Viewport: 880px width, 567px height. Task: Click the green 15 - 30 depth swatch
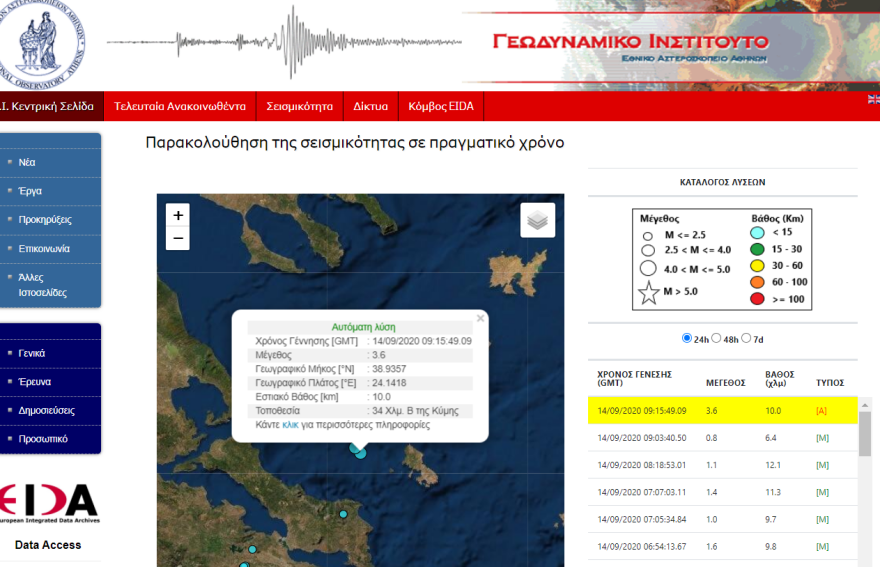pyautogui.click(x=757, y=249)
